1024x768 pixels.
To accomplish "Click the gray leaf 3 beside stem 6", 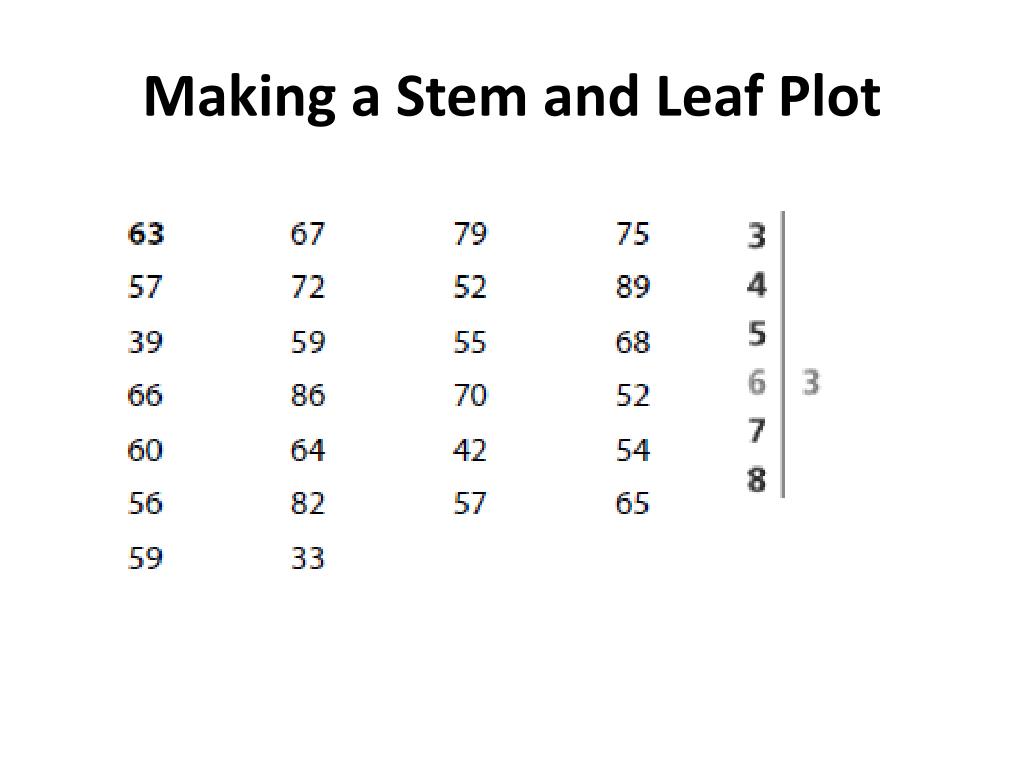I will point(811,382).
